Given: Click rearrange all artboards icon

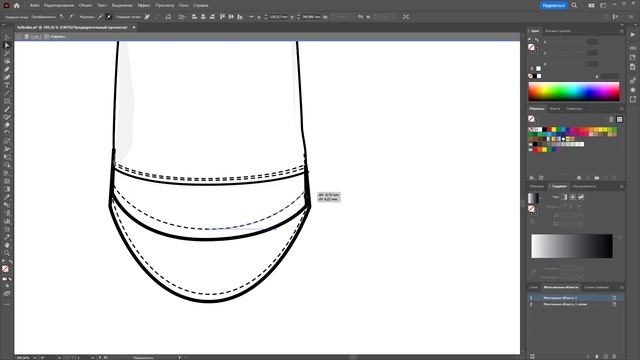Looking at the screenshot, I should point(532,356).
